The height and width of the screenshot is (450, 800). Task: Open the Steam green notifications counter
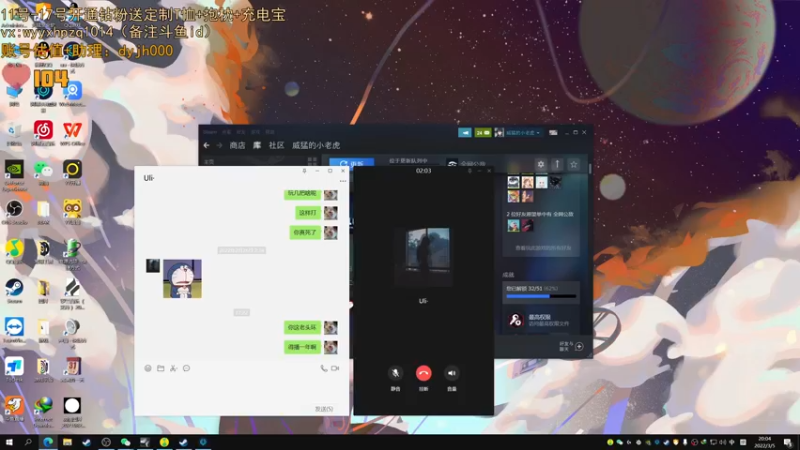[x=483, y=133]
